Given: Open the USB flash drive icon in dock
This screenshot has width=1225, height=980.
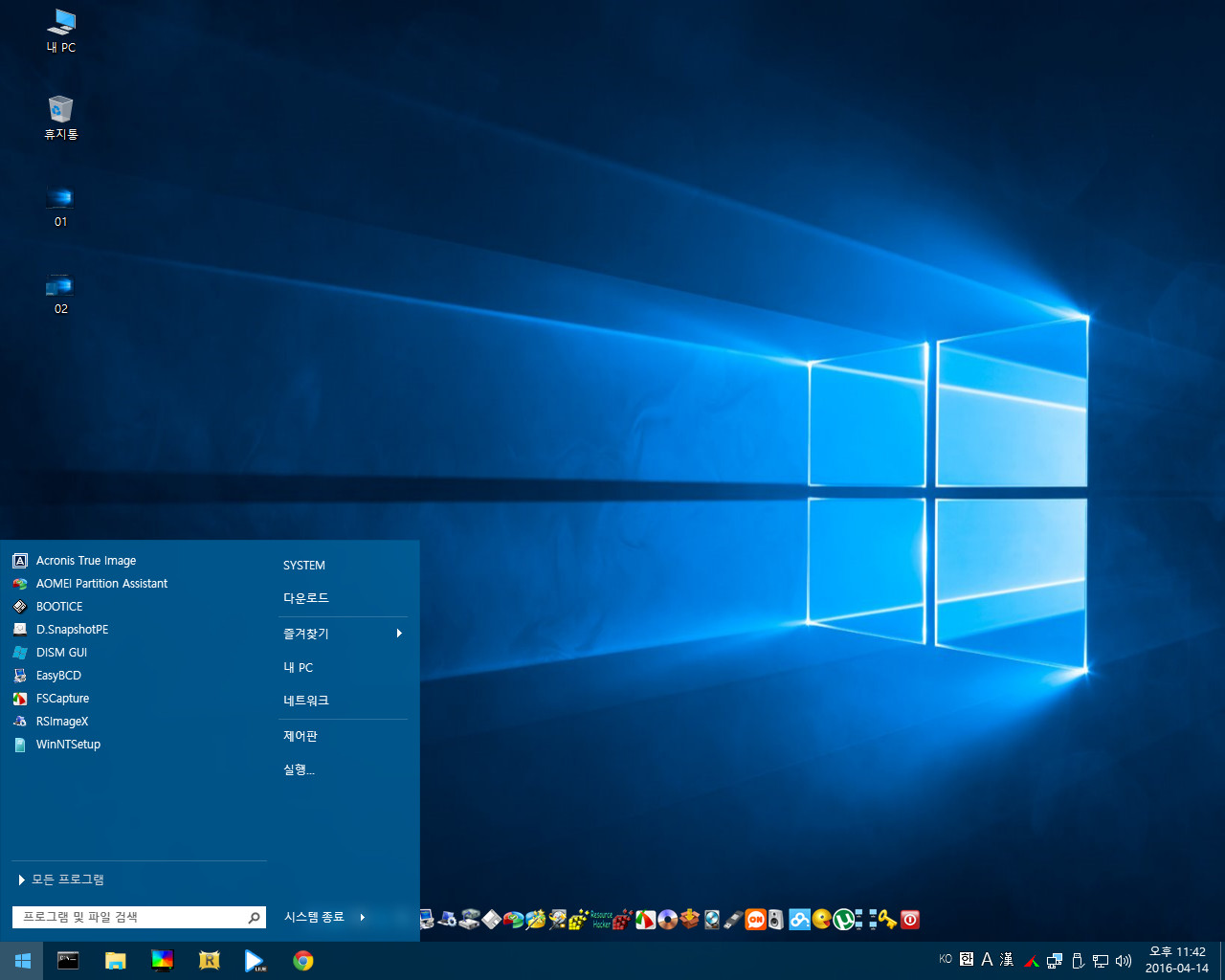Looking at the screenshot, I should (x=733, y=920).
